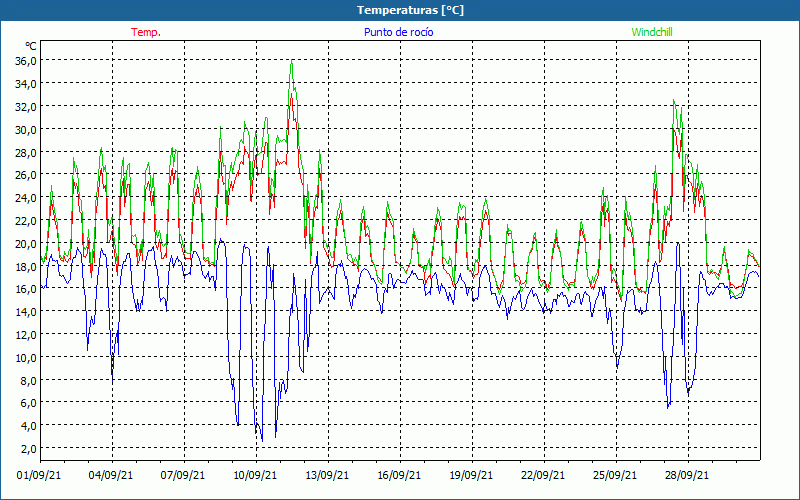
Task: Click the 24,0 y-axis tick label
Action: point(26,198)
